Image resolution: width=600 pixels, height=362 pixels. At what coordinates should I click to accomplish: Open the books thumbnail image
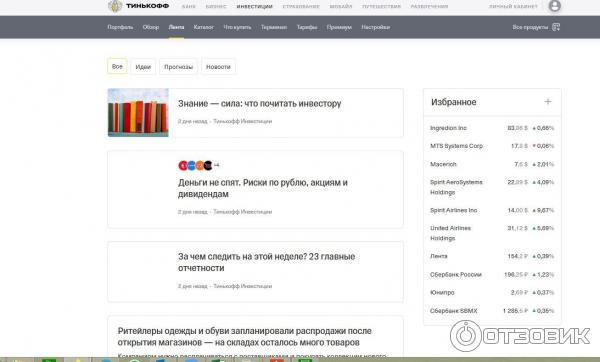[x=138, y=113]
